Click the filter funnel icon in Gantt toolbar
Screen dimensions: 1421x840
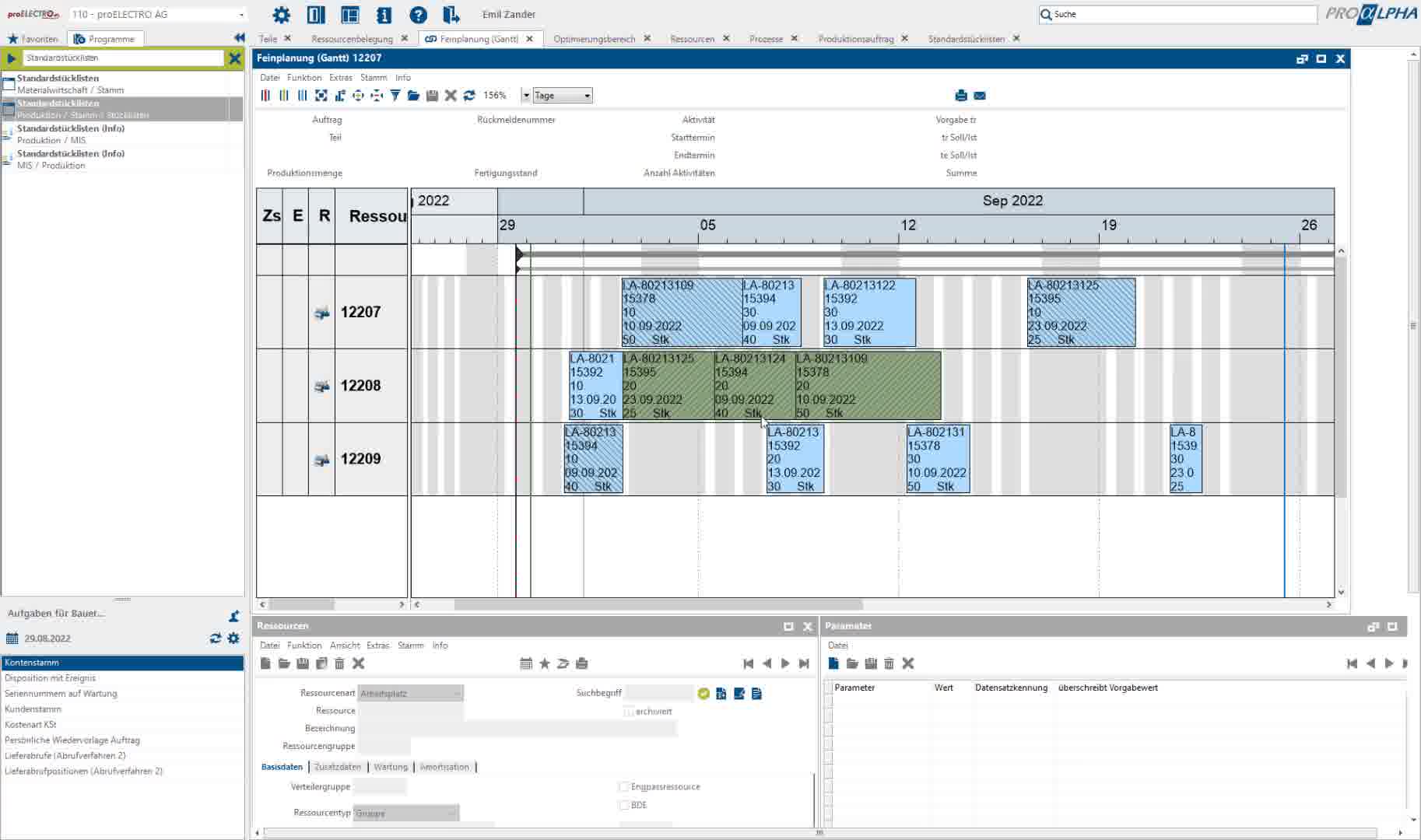[x=395, y=96]
